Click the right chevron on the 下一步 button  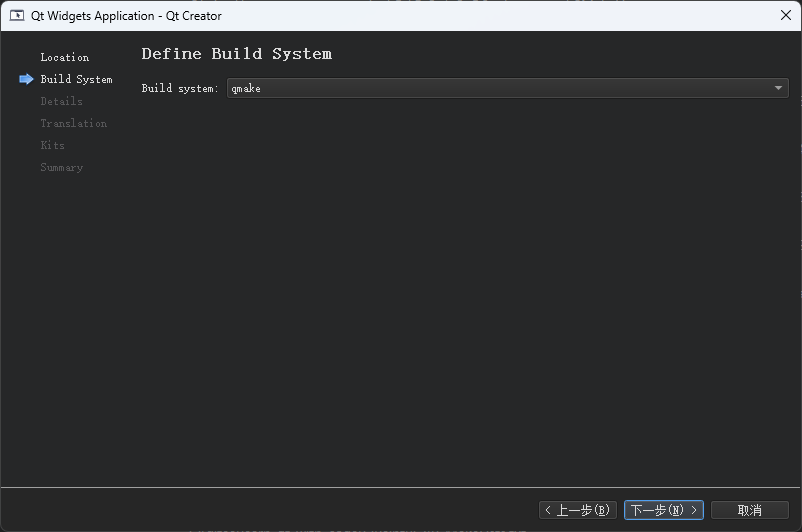[x=694, y=511]
